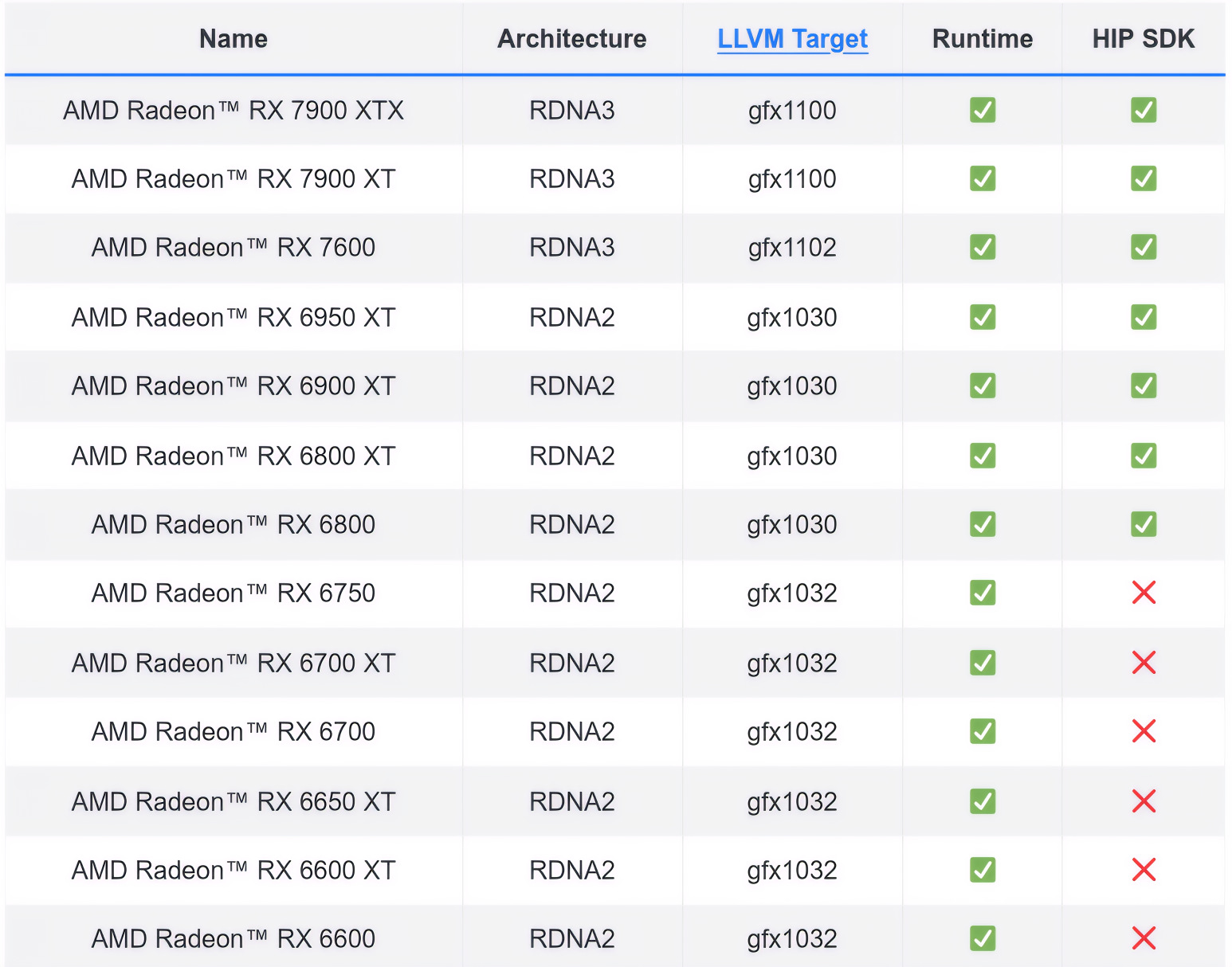
Task: Select the AMD Radeon RX 6950 XT name cell
Action: [233, 317]
